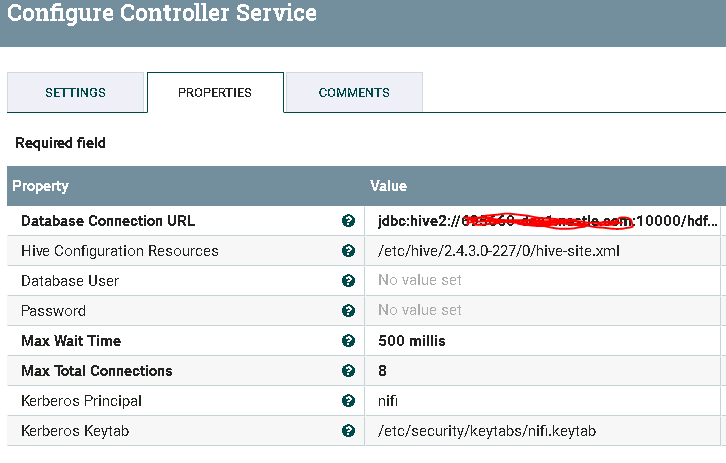Click help icon for Max Wait Time

click(348, 341)
